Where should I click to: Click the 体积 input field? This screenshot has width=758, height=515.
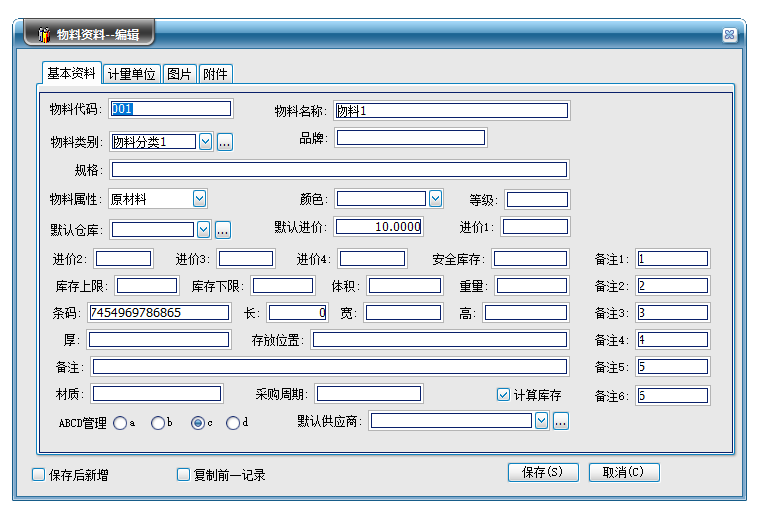tap(405, 285)
